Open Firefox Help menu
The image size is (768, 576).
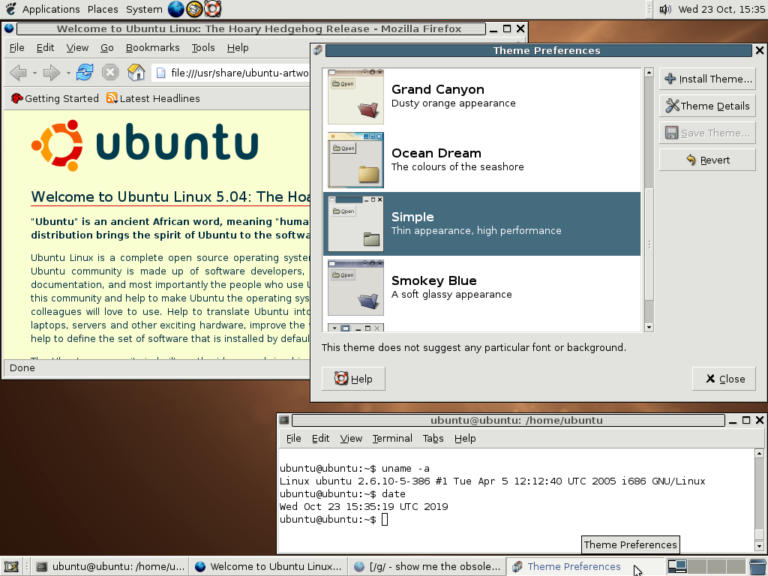coord(238,48)
